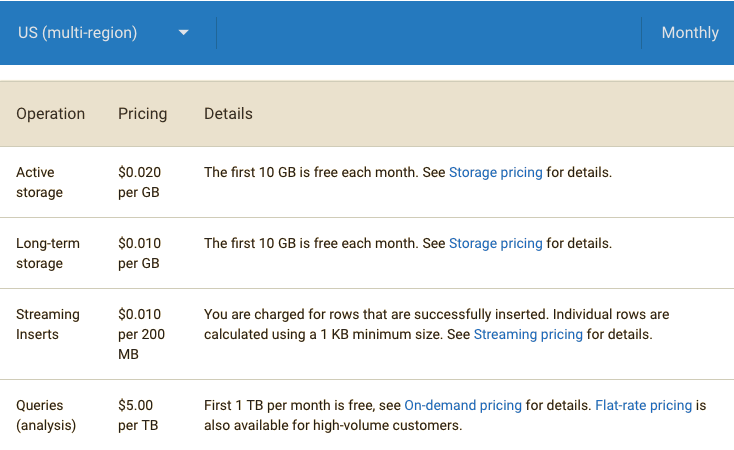Open the On-demand pricing link

pos(462,405)
